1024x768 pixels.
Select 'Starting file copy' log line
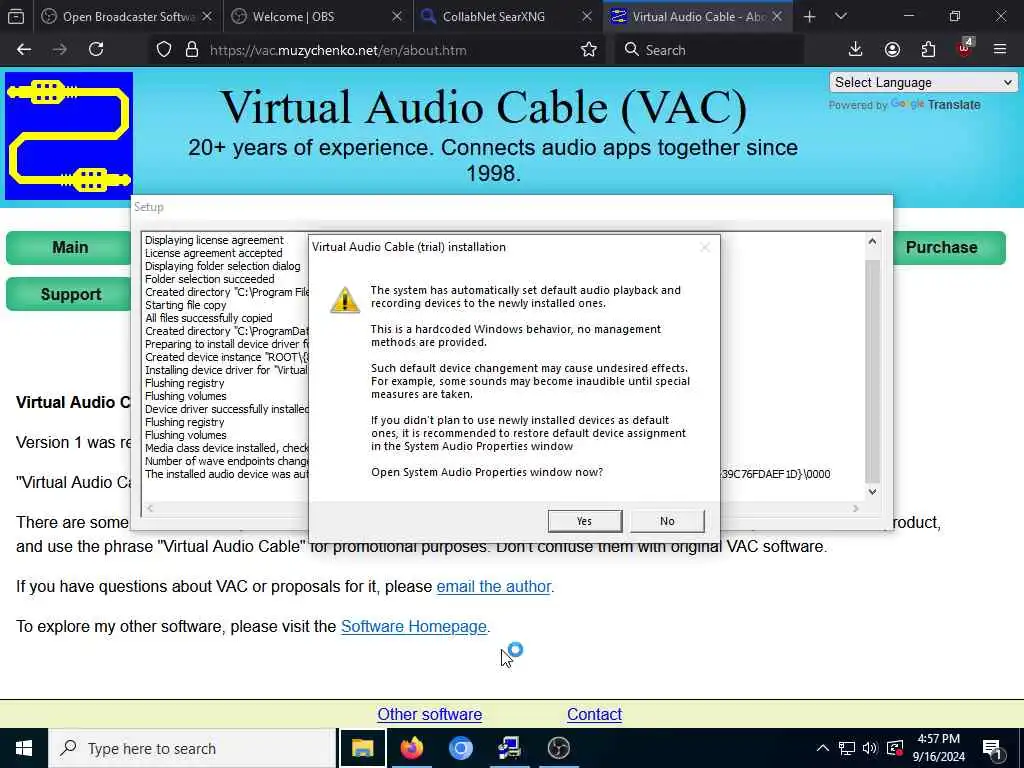point(185,305)
